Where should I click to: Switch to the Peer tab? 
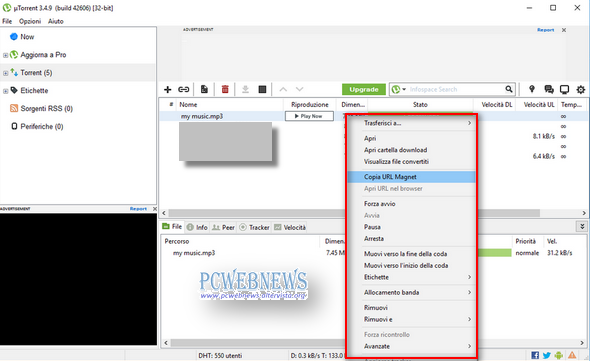coord(224,227)
